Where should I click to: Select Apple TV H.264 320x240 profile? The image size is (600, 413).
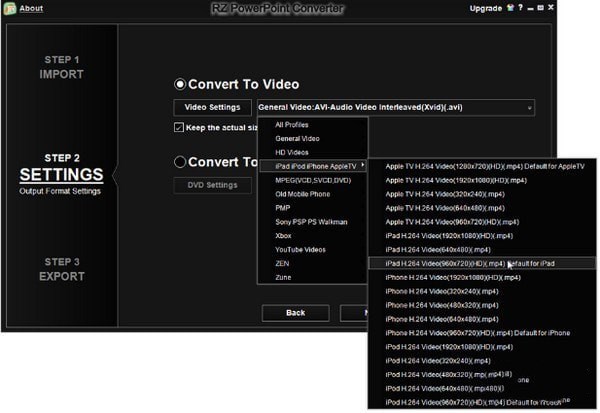click(482, 194)
